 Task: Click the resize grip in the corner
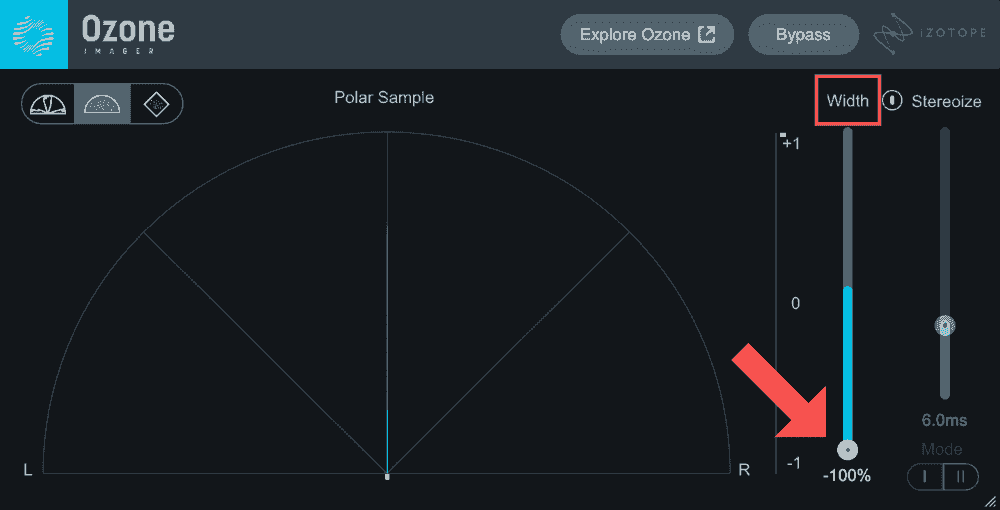tap(989, 500)
